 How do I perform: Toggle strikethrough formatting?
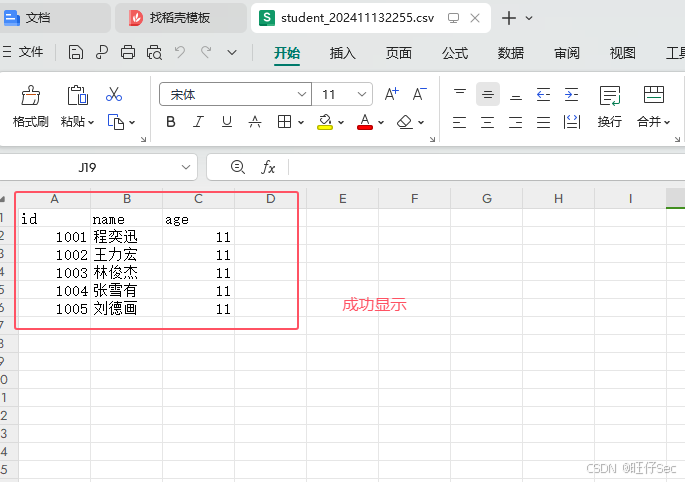[x=255, y=122]
